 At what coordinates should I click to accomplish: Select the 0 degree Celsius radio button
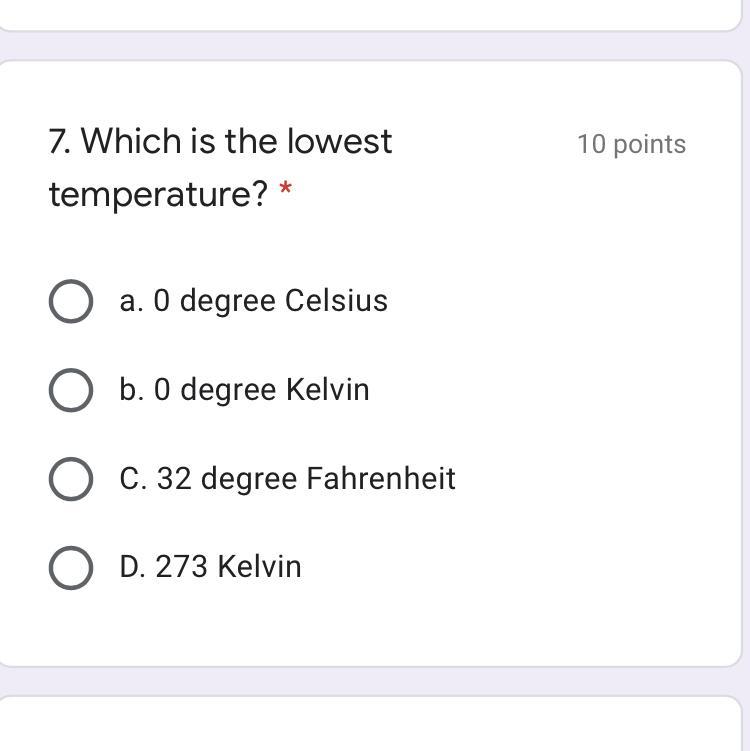71,301
